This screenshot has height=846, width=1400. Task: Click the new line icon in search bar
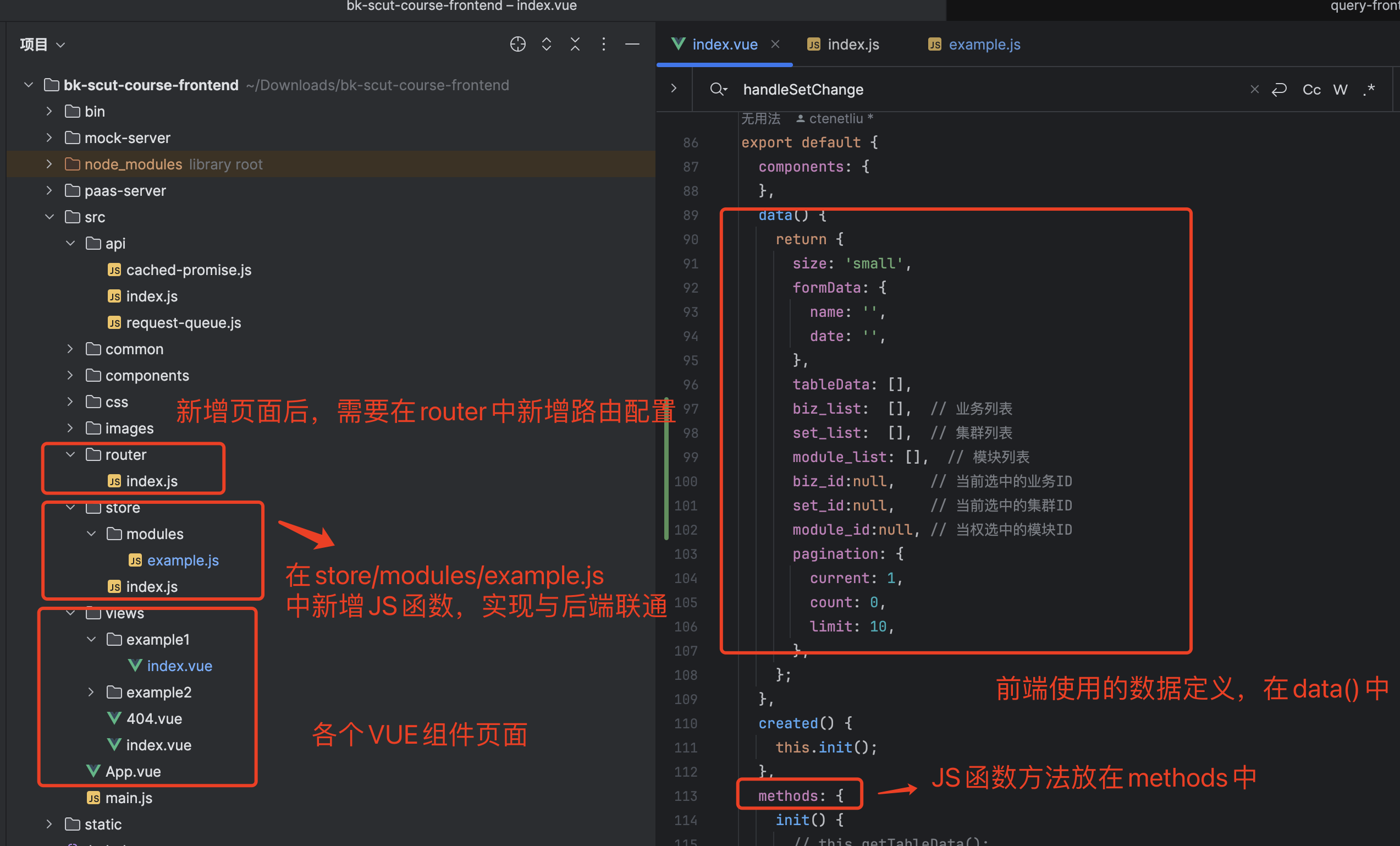(x=1279, y=89)
